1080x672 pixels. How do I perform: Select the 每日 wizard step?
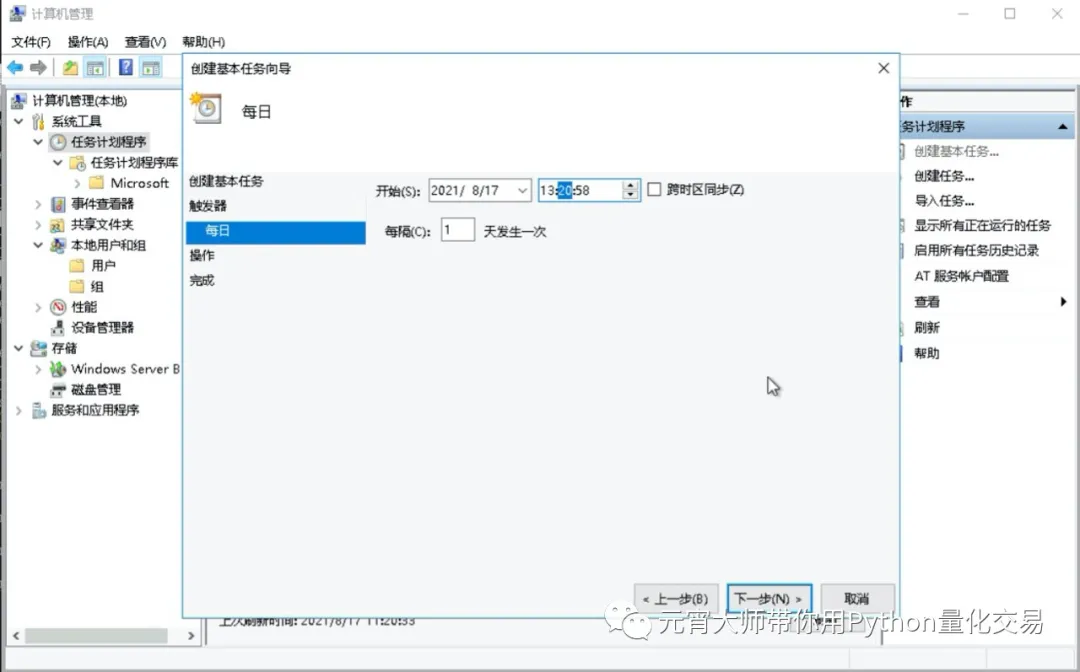276,231
